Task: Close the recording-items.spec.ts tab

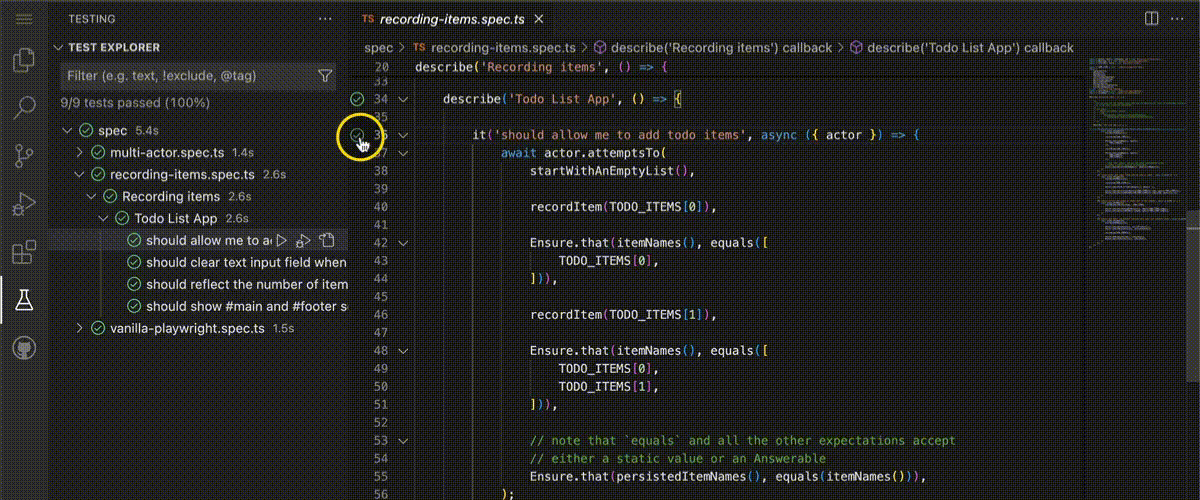Action: pyautogui.click(x=540, y=19)
